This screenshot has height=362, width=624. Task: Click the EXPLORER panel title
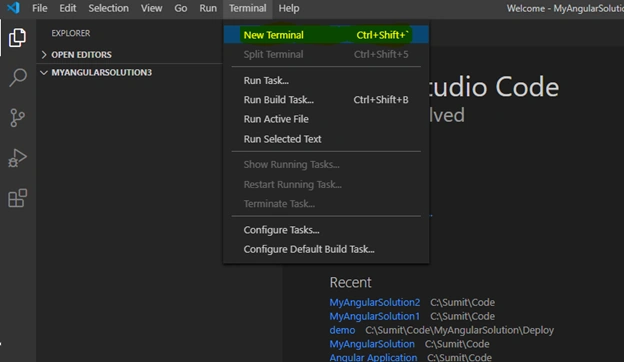[71, 33]
